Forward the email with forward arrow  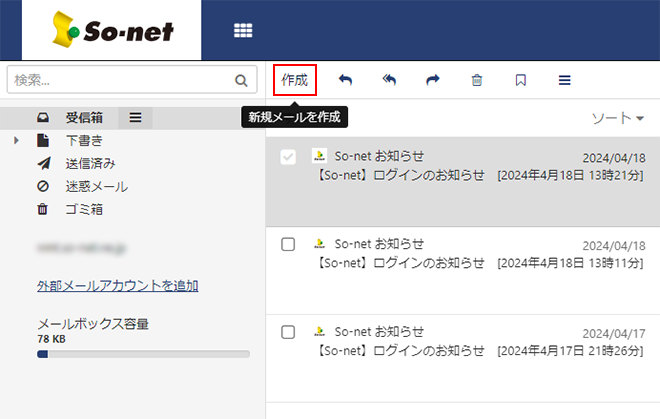tap(433, 80)
